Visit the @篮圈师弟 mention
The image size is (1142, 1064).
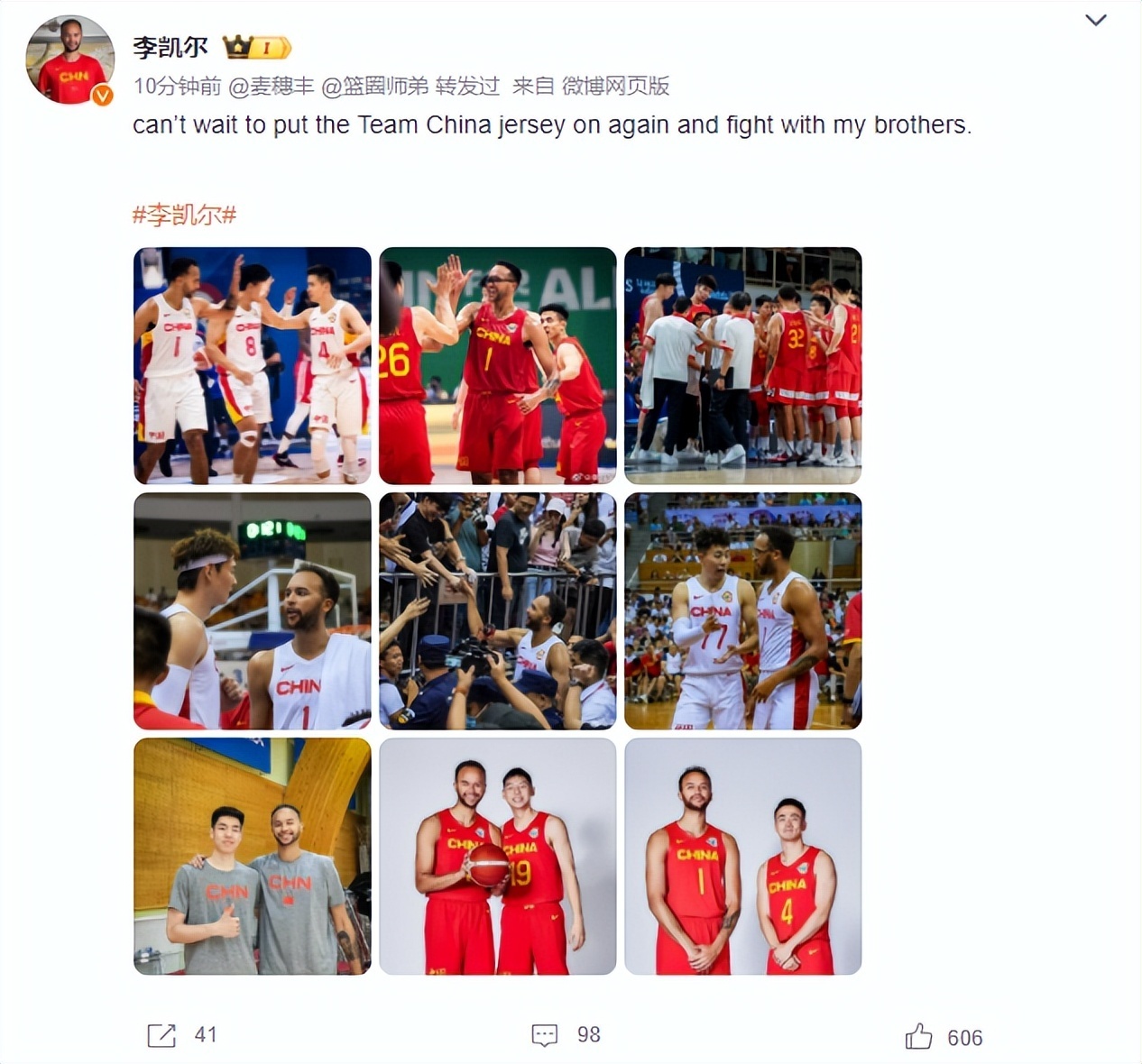coord(375,86)
